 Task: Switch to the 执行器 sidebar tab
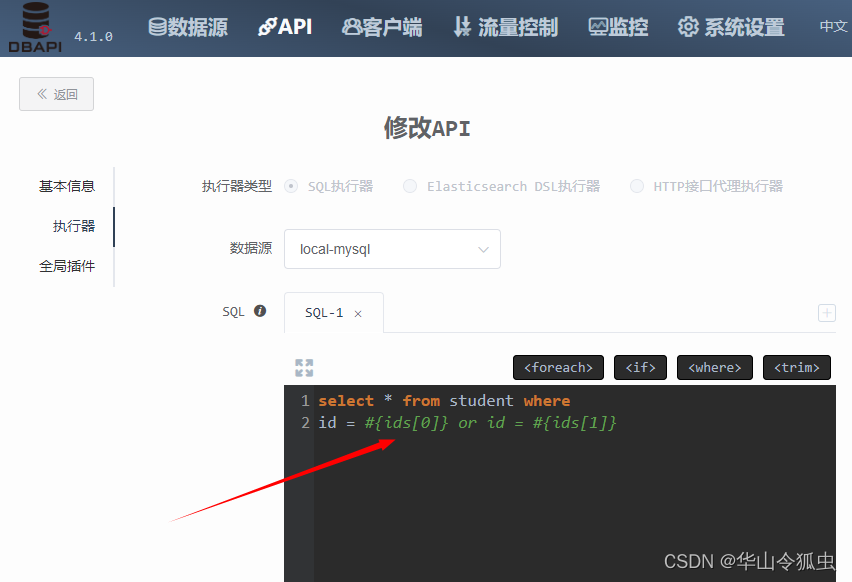pos(75,226)
